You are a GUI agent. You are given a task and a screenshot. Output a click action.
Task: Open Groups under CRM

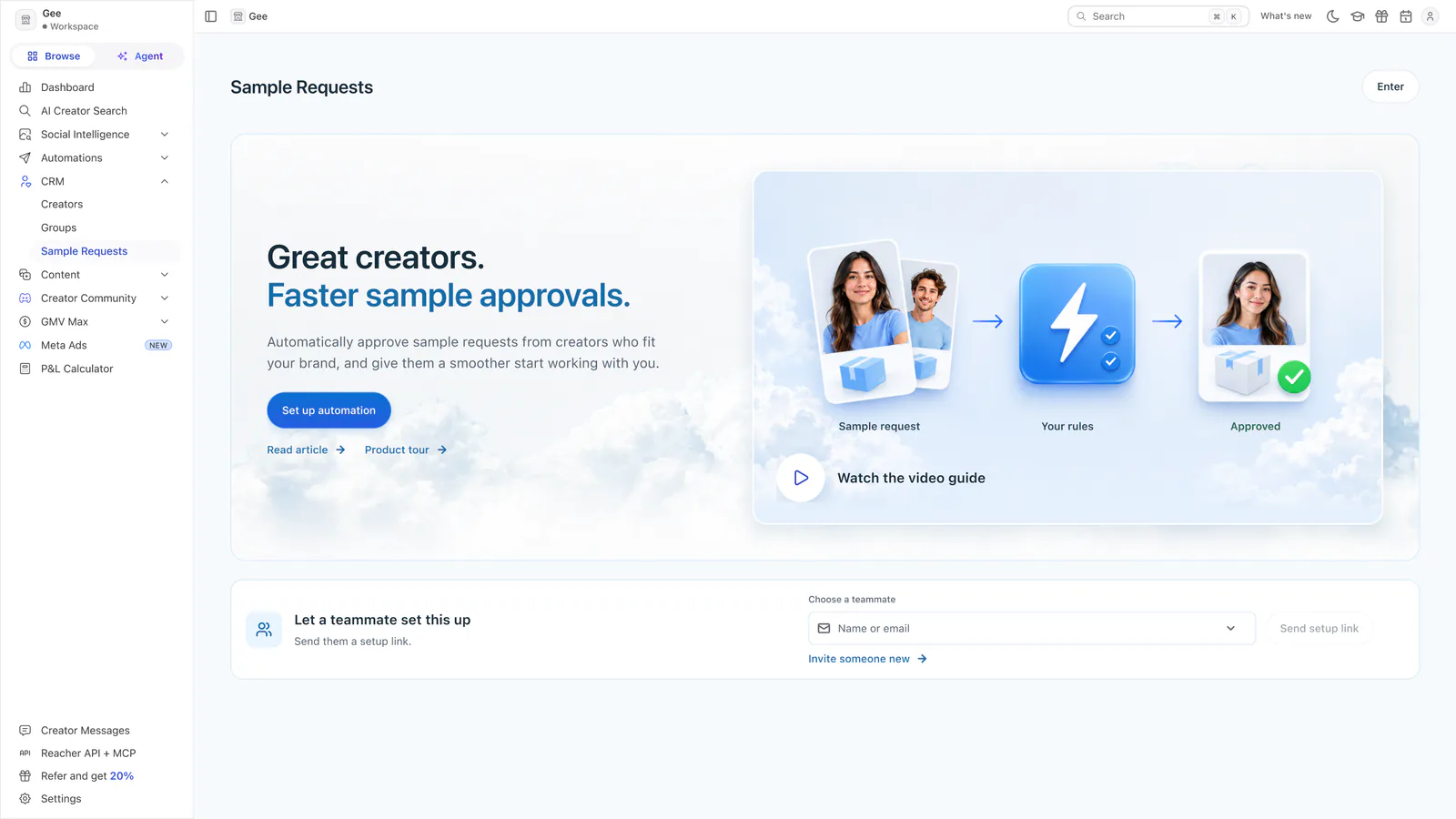[x=59, y=228]
